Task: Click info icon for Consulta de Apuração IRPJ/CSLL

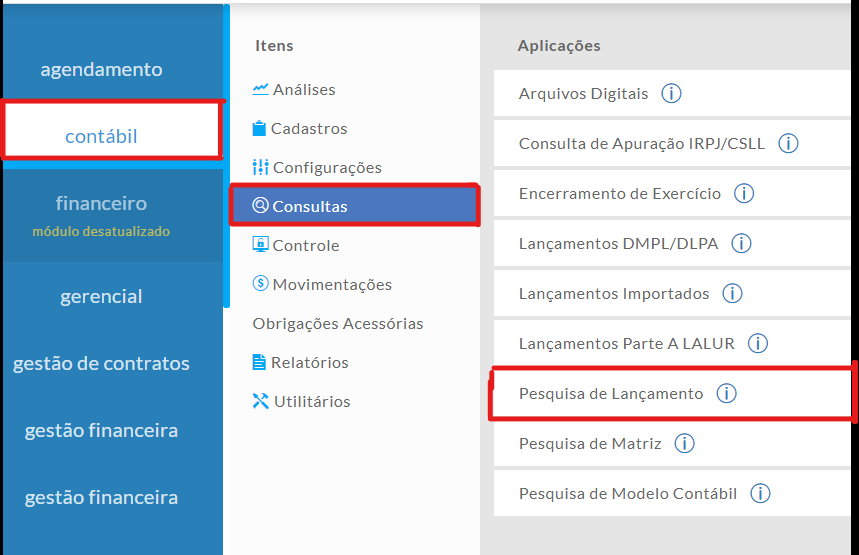Action: (x=788, y=144)
